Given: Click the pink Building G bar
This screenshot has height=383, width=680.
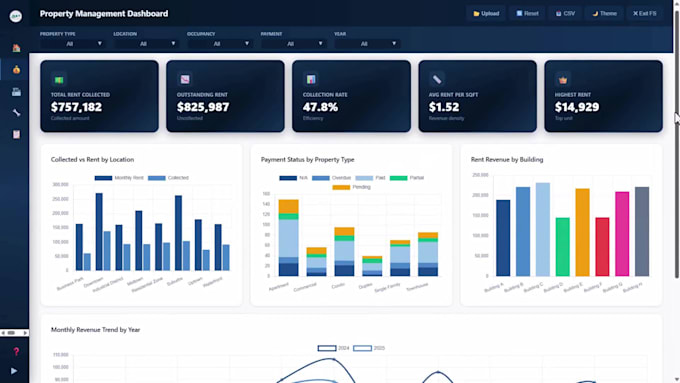Looking at the screenshot, I should click(622, 234).
